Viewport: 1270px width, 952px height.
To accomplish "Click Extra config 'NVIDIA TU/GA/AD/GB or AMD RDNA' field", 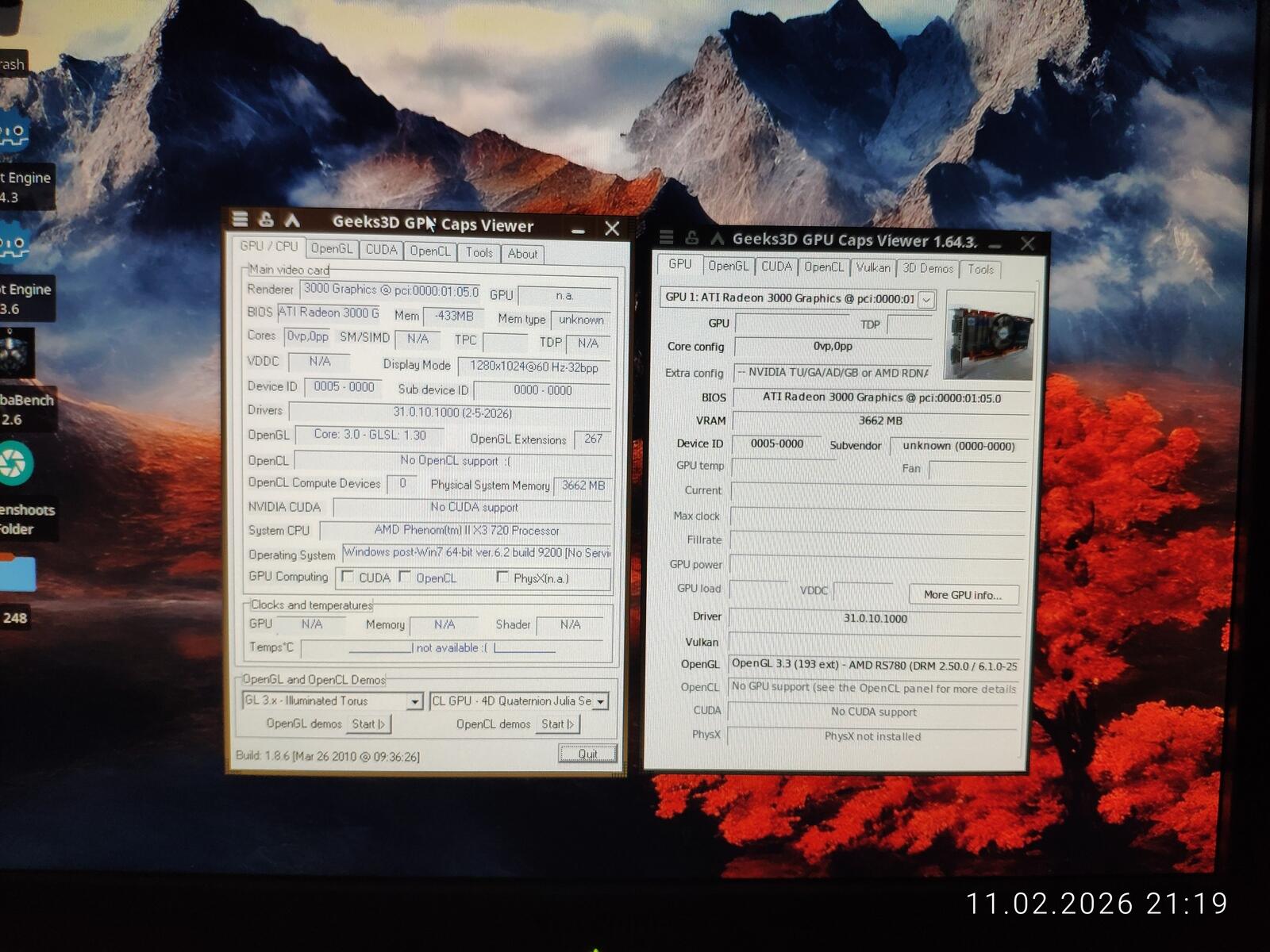I will [x=832, y=372].
